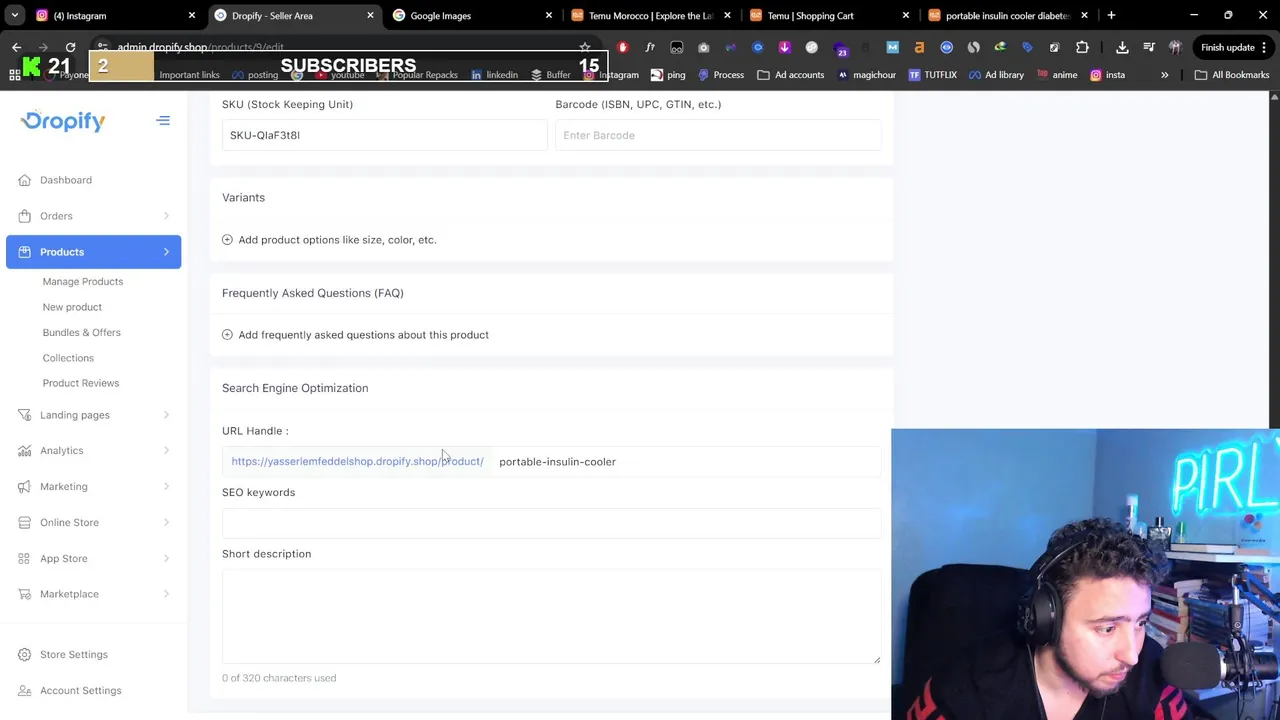This screenshot has height=720, width=1280.
Task: Click the camera screenshot extension icon
Action: pos(703,47)
